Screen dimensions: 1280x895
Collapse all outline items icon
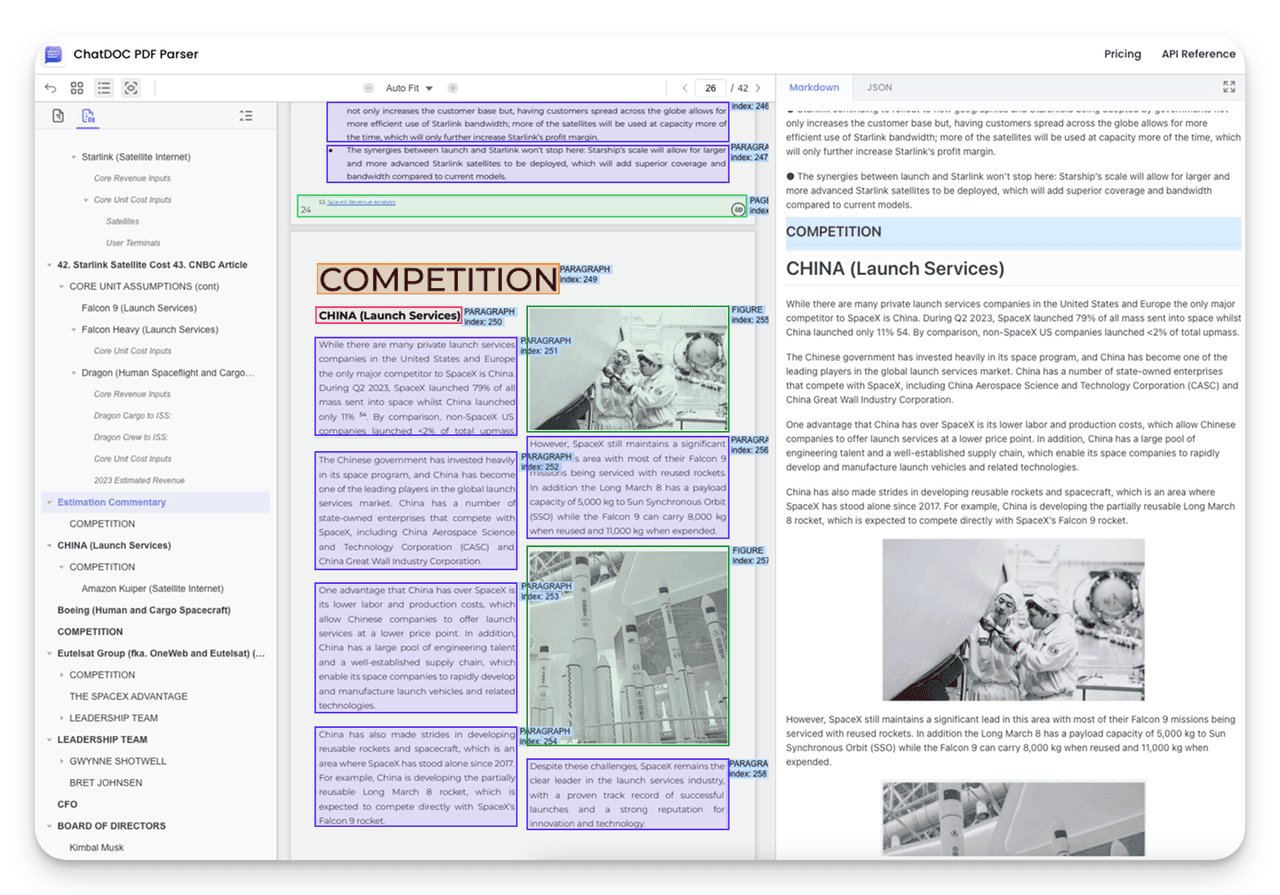pos(246,116)
